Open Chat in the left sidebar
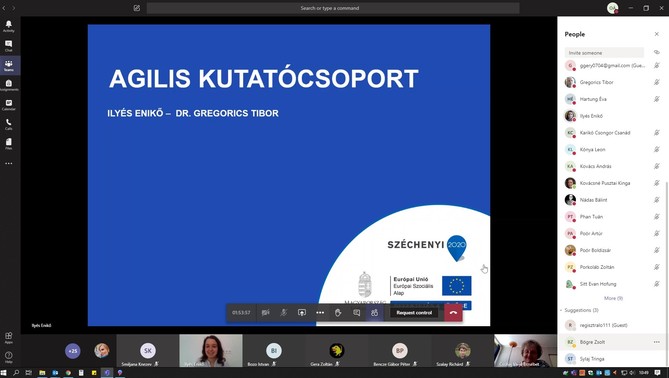This screenshot has width=669, height=378. (x=9, y=46)
